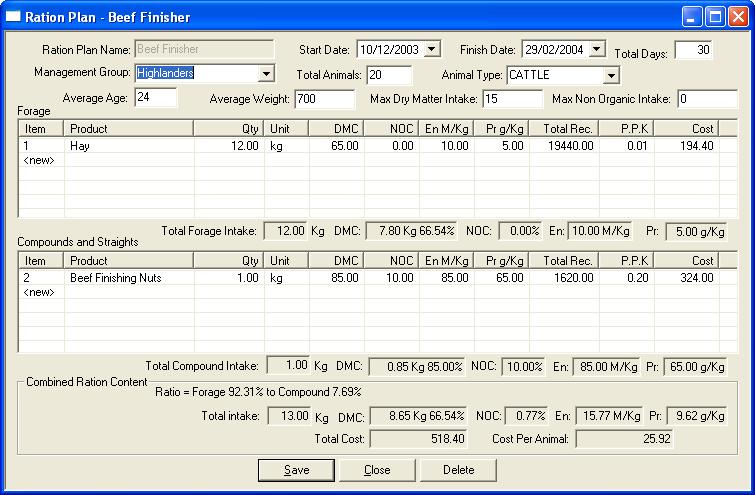Open the Start Date dropdown arrow
The width and height of the screenshot is (755, 495).
[x=432, y=49]
